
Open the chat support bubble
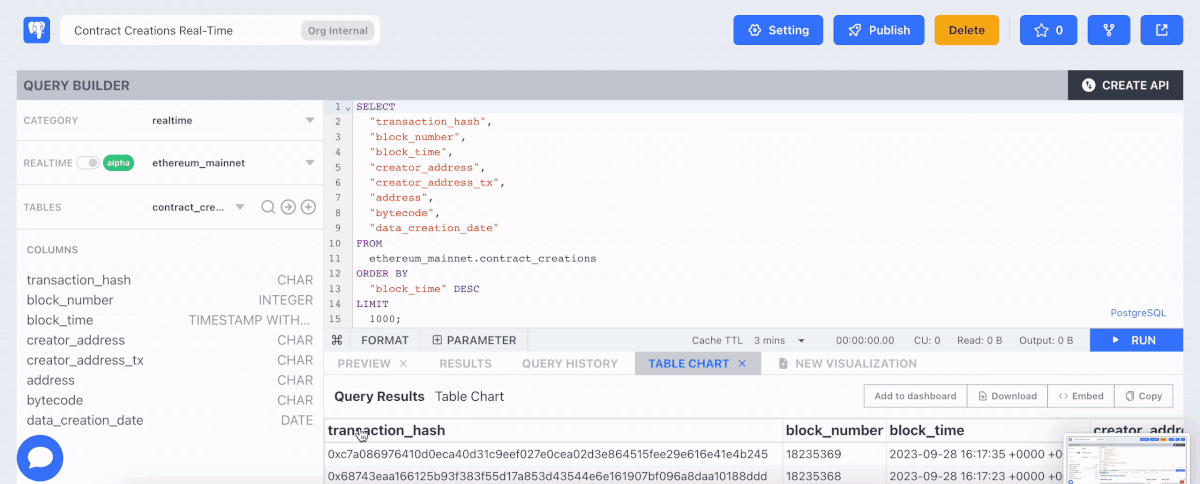click(40, 458)
